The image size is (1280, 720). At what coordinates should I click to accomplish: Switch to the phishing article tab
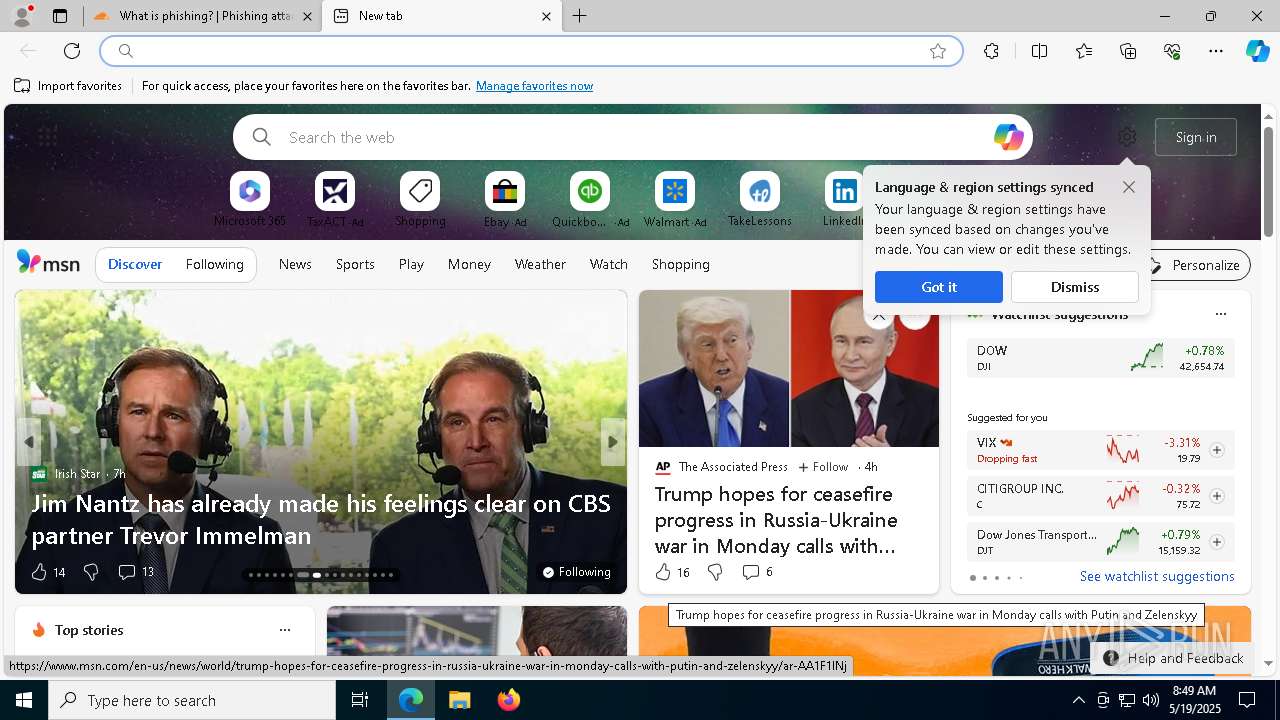point(202,16)
